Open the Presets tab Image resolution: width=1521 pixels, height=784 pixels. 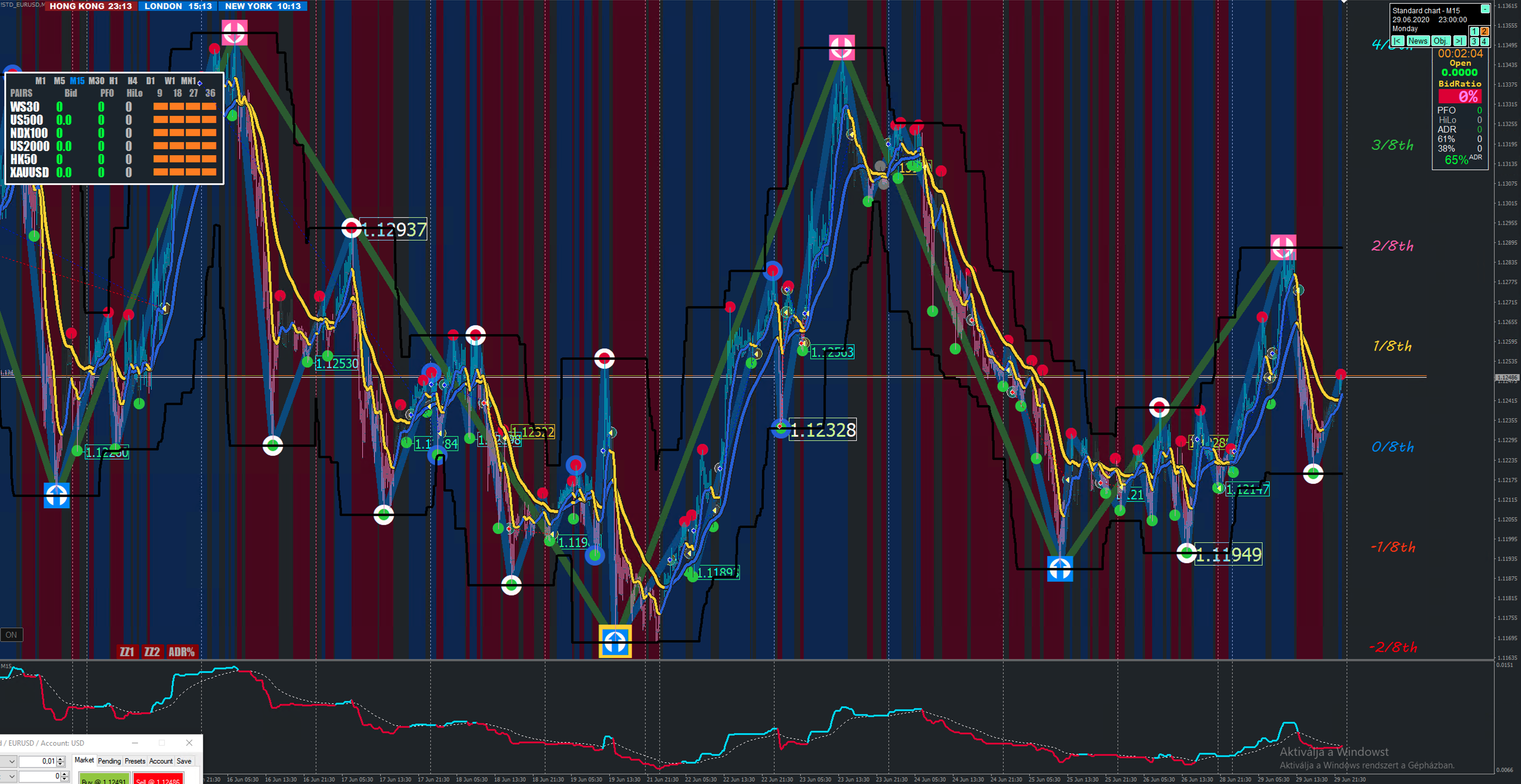click(x=135, y=761)
